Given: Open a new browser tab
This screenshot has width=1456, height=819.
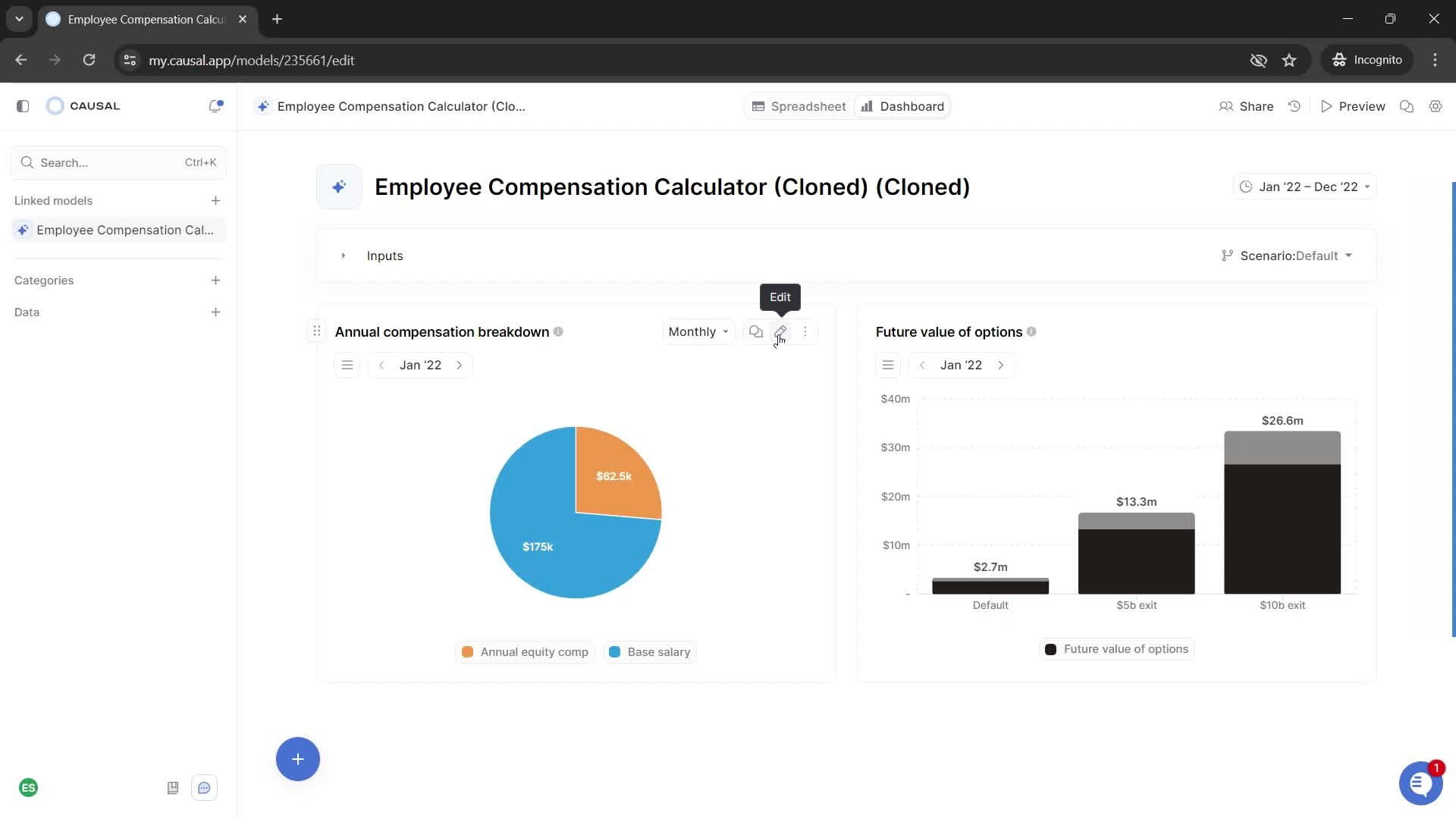Looking at the screenshot, I should pos(278,19).
